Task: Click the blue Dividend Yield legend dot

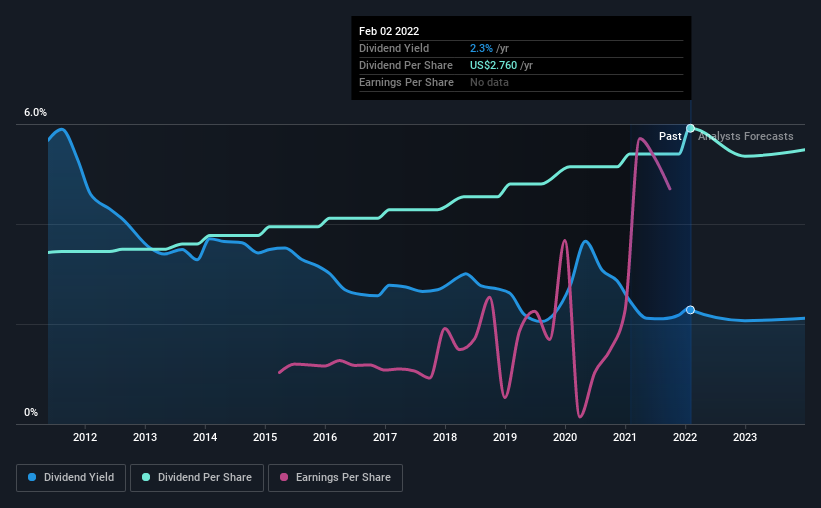Action: pyautogui.click(x=32, y=477)
